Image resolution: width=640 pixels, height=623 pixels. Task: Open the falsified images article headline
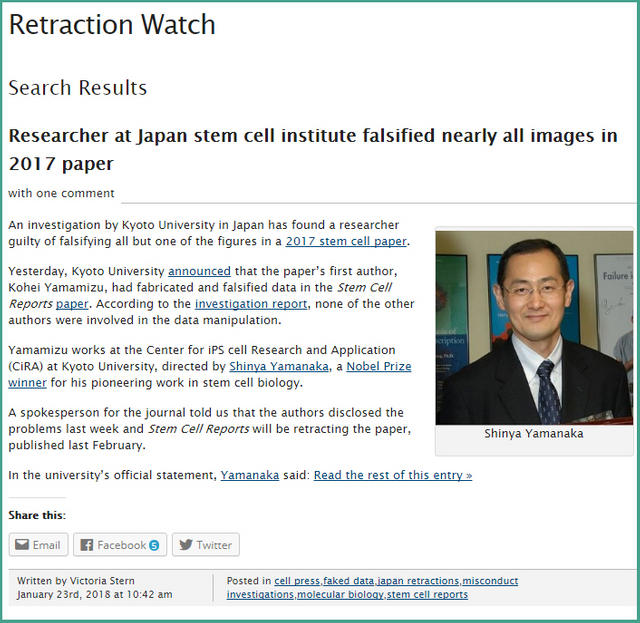tap(313, 149)
